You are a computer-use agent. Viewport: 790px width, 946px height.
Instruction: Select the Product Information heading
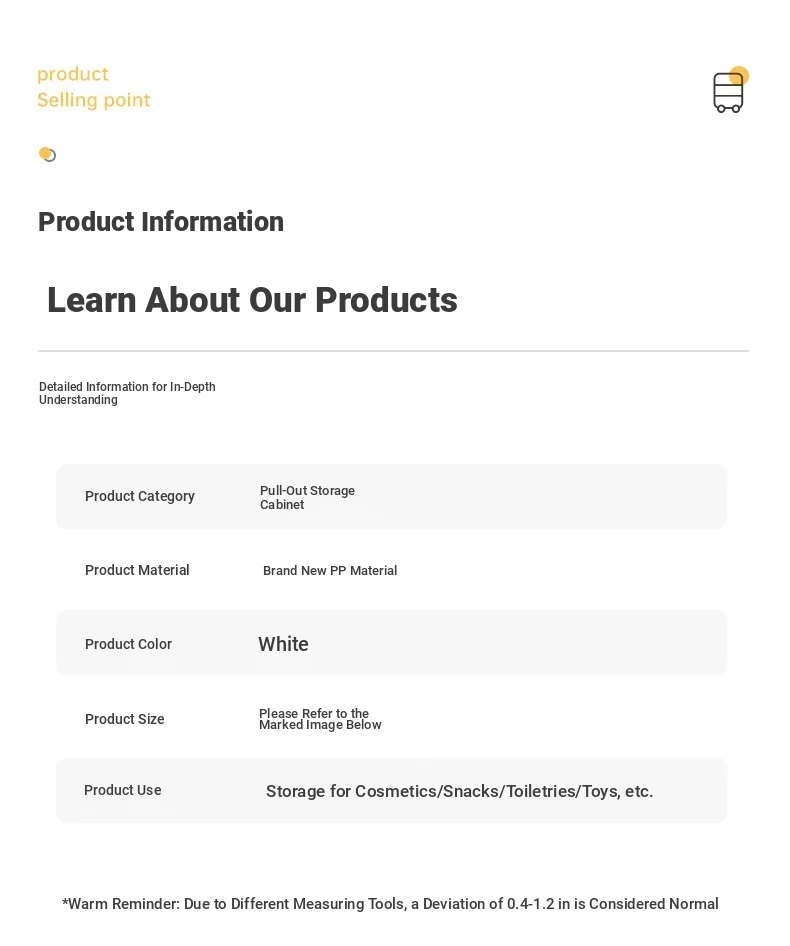161,221
